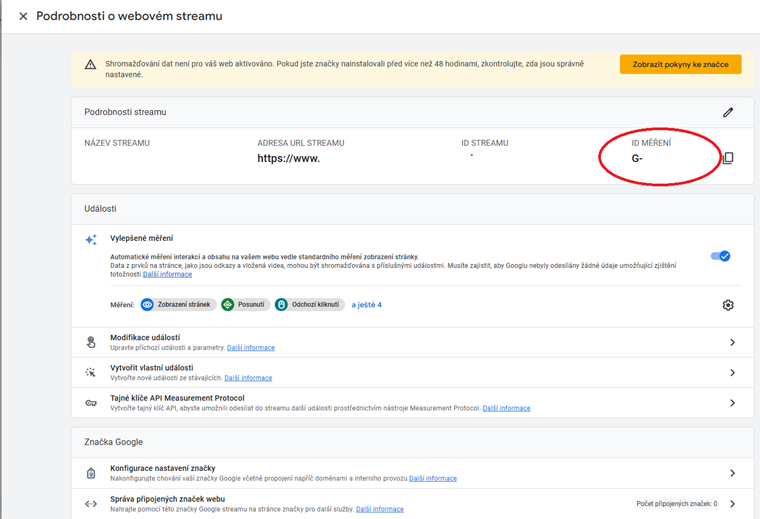Select the Zobrazení stránek measurement chip
The image size is (760, 519).
(178, 304)
